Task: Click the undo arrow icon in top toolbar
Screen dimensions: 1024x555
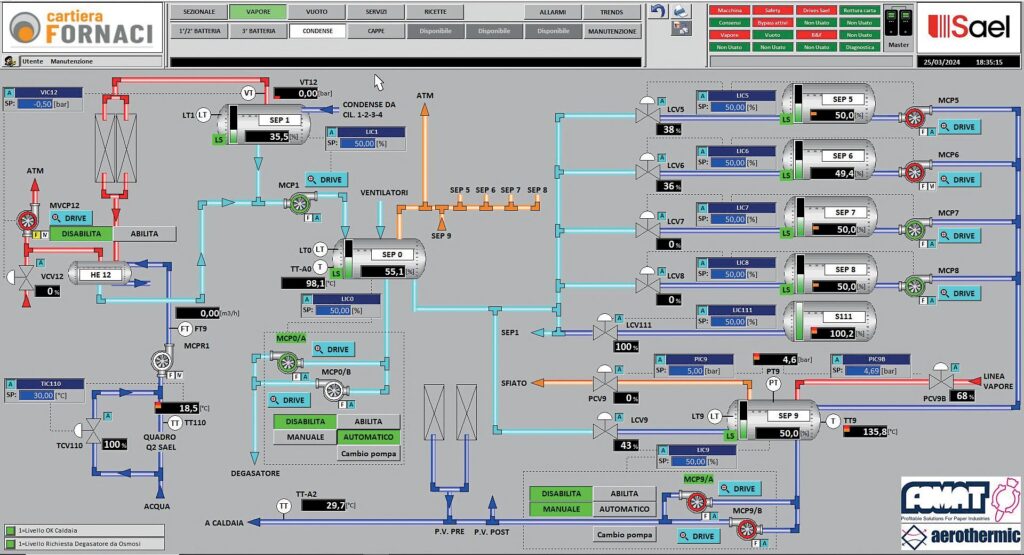Action: 657,10
